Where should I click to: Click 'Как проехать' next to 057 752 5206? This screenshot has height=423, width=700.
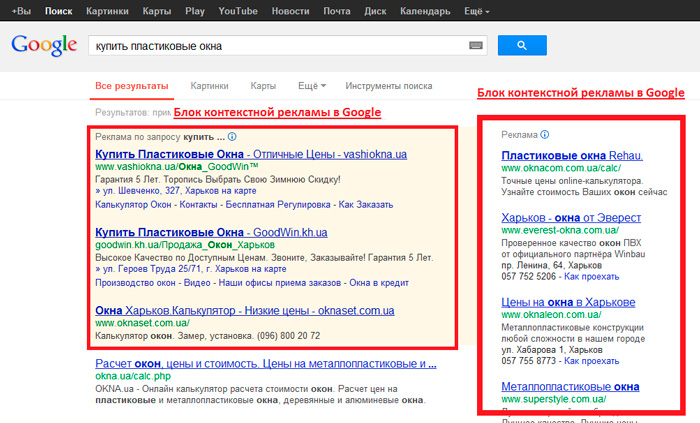592,277
